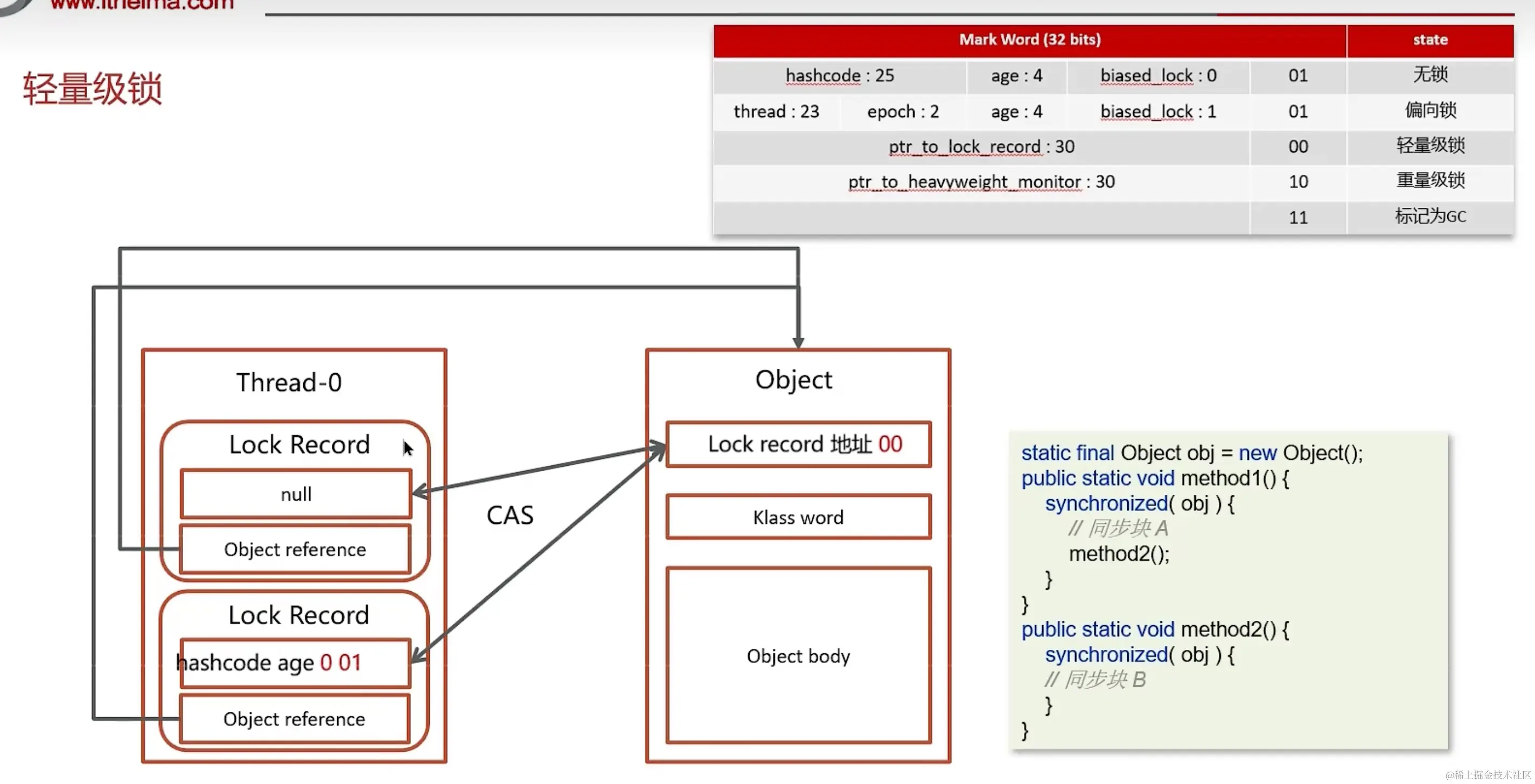The image size is (1535, 784).
Task: Click the Object body box
Action: tap(799, 656)
